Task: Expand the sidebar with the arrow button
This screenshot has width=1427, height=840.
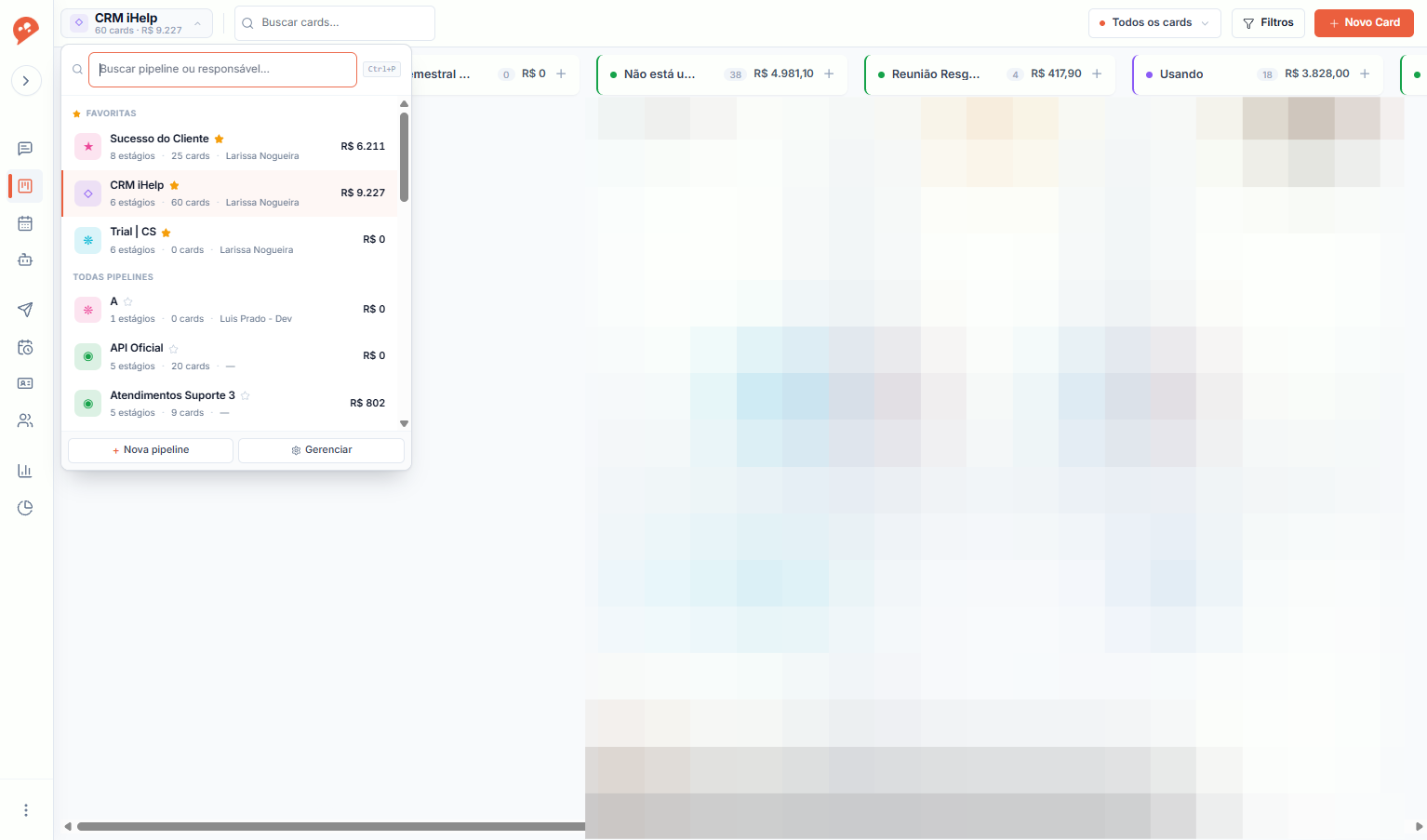Action: coord(26,81)
